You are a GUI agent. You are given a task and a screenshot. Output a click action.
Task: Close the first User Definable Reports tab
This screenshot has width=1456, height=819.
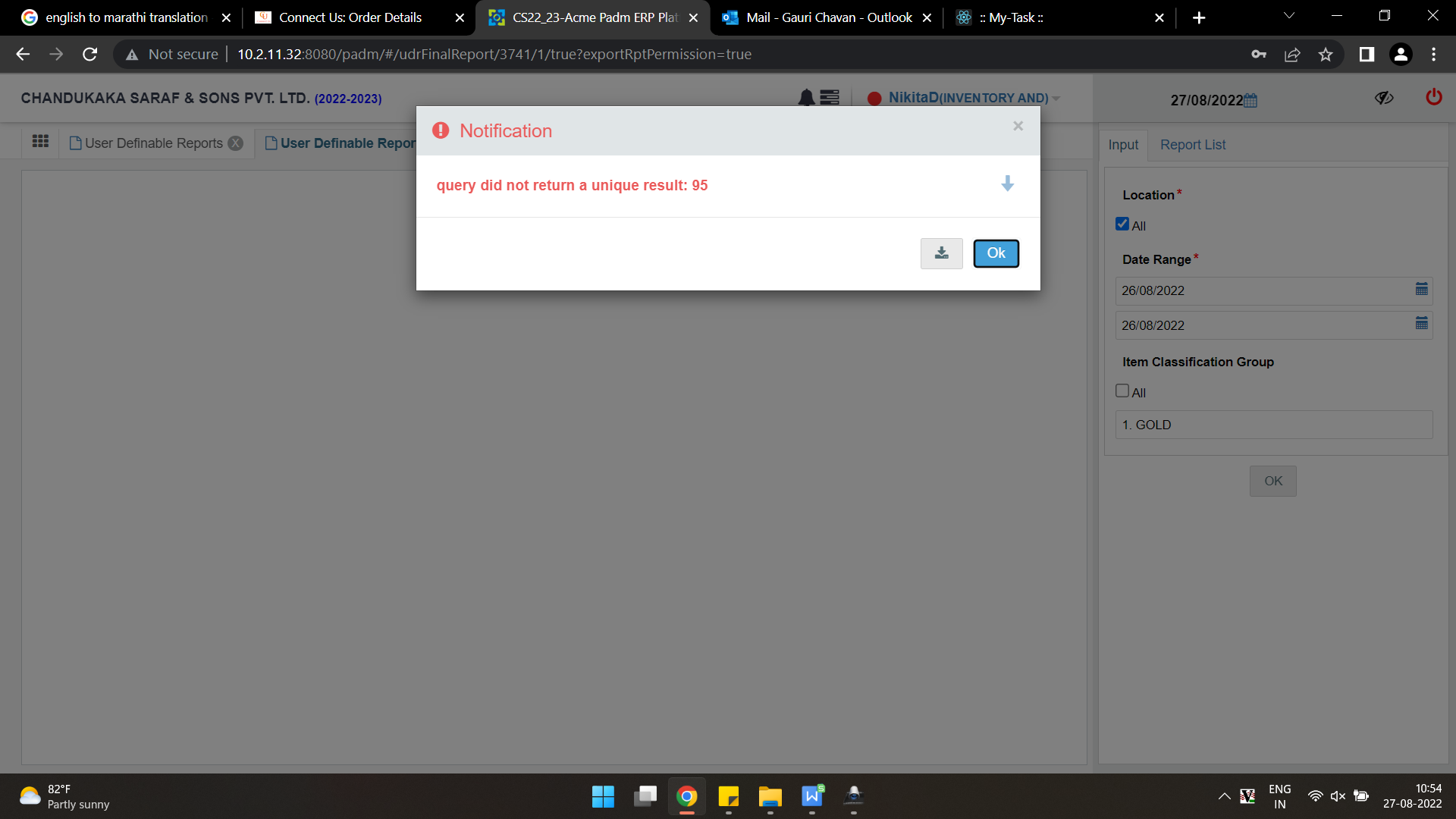(236, 143)
